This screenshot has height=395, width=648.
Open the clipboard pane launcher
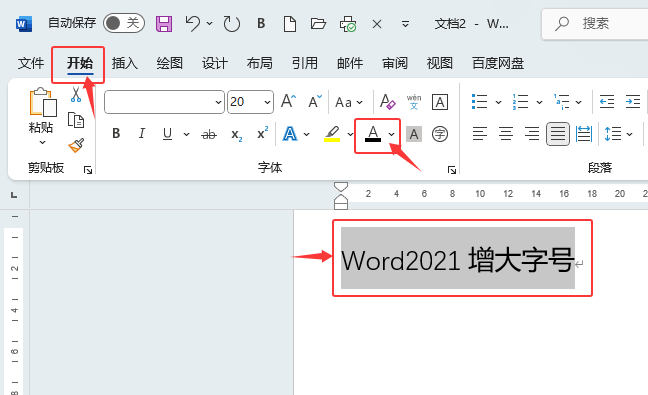click(x=88, y=170)
